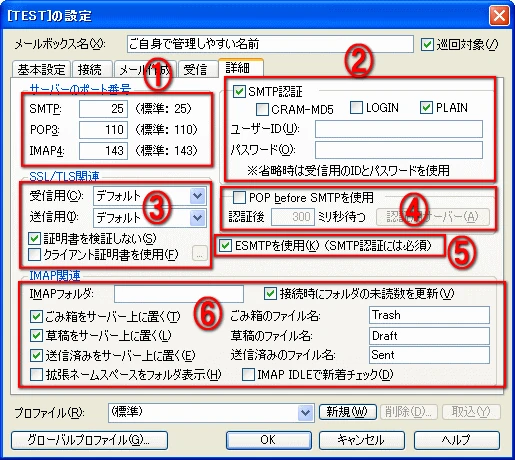Uncheck 証明書を検証しない checkbox
The image size is (515, 460).
click(x=34, y=239)
